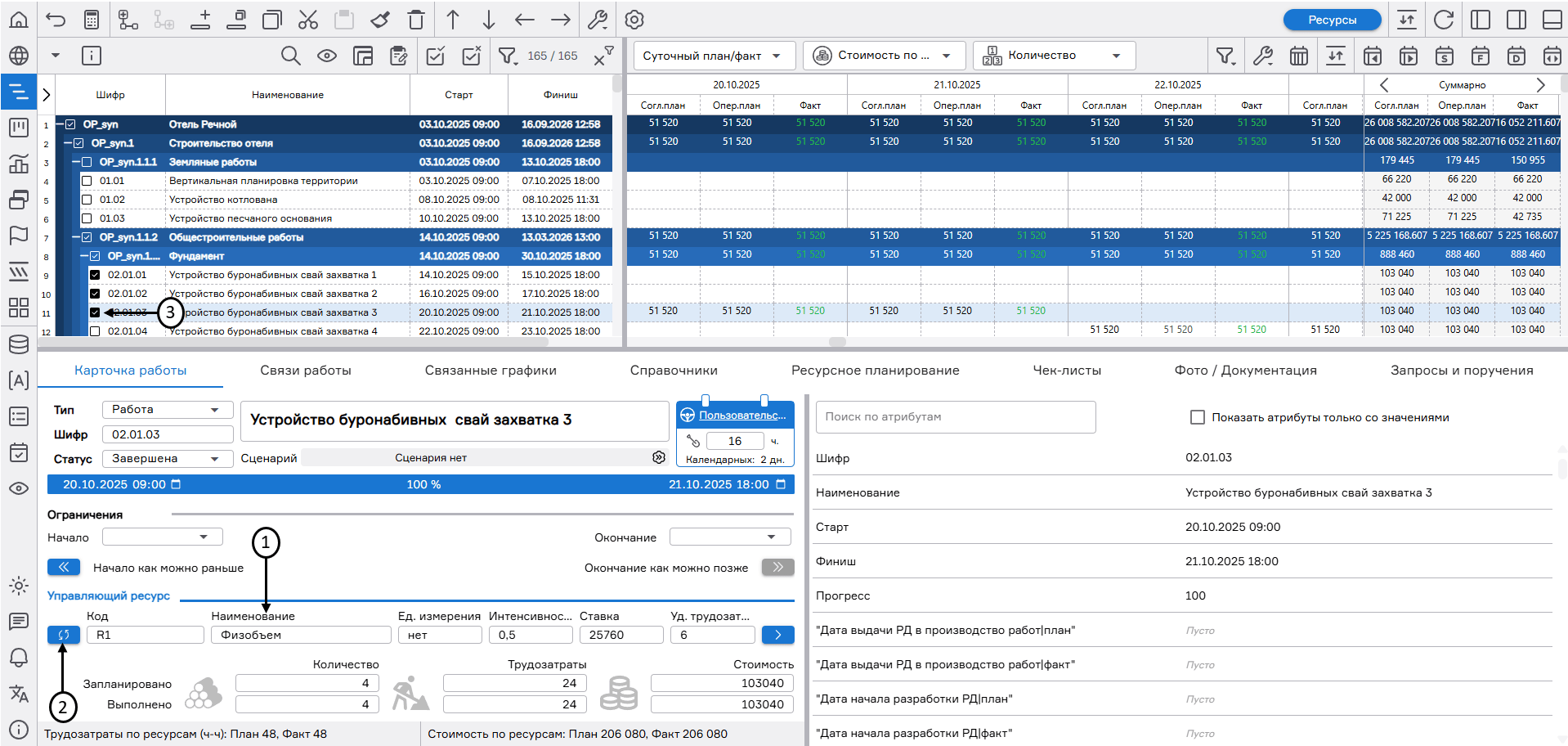Open the Суточный план/факт dropdown
The width and height of the screenshot is (1568, 746).
pos(713,56)
